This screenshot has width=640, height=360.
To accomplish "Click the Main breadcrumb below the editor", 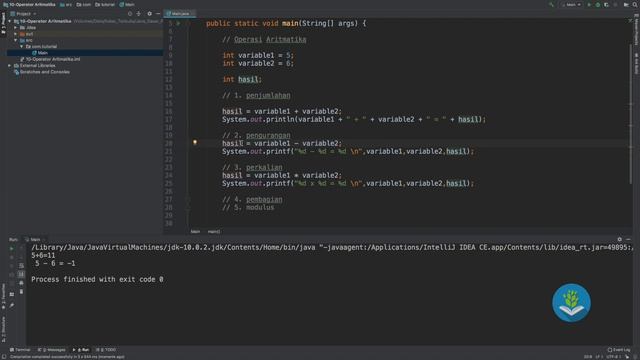I will (195, 231).
